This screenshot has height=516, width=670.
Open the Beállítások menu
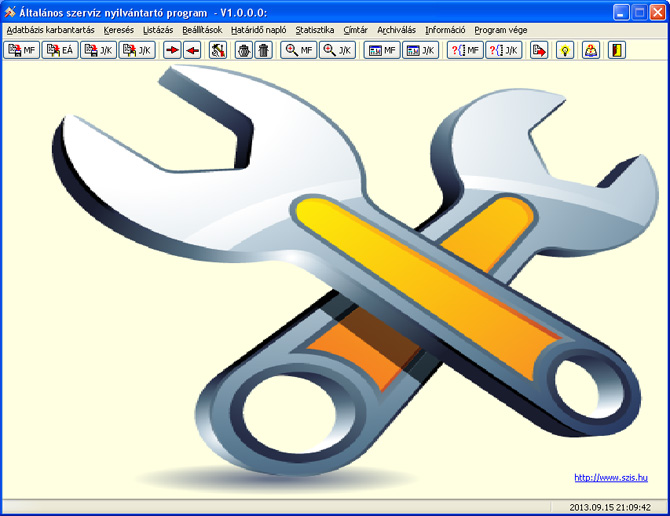pyautogui.click(x=202, y=30)
